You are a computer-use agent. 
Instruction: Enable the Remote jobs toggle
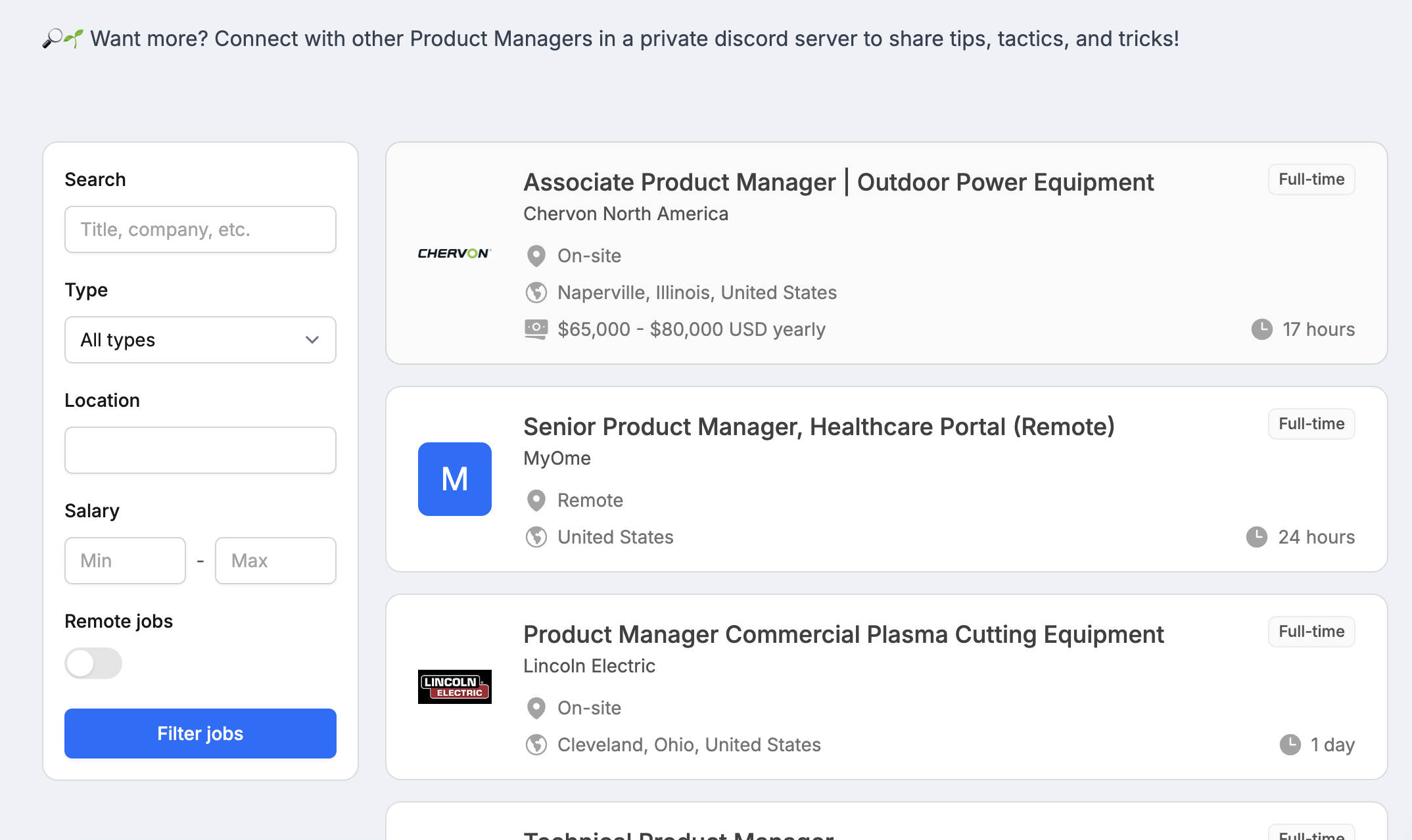coord(93,663)
